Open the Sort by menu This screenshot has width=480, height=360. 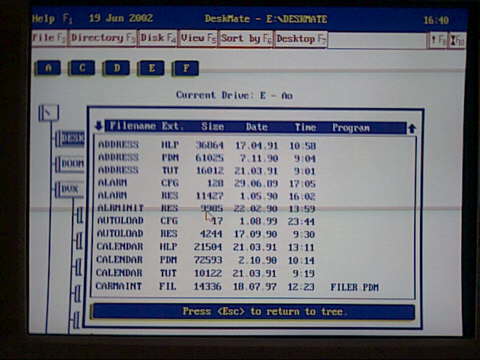(x=246, y=39)
